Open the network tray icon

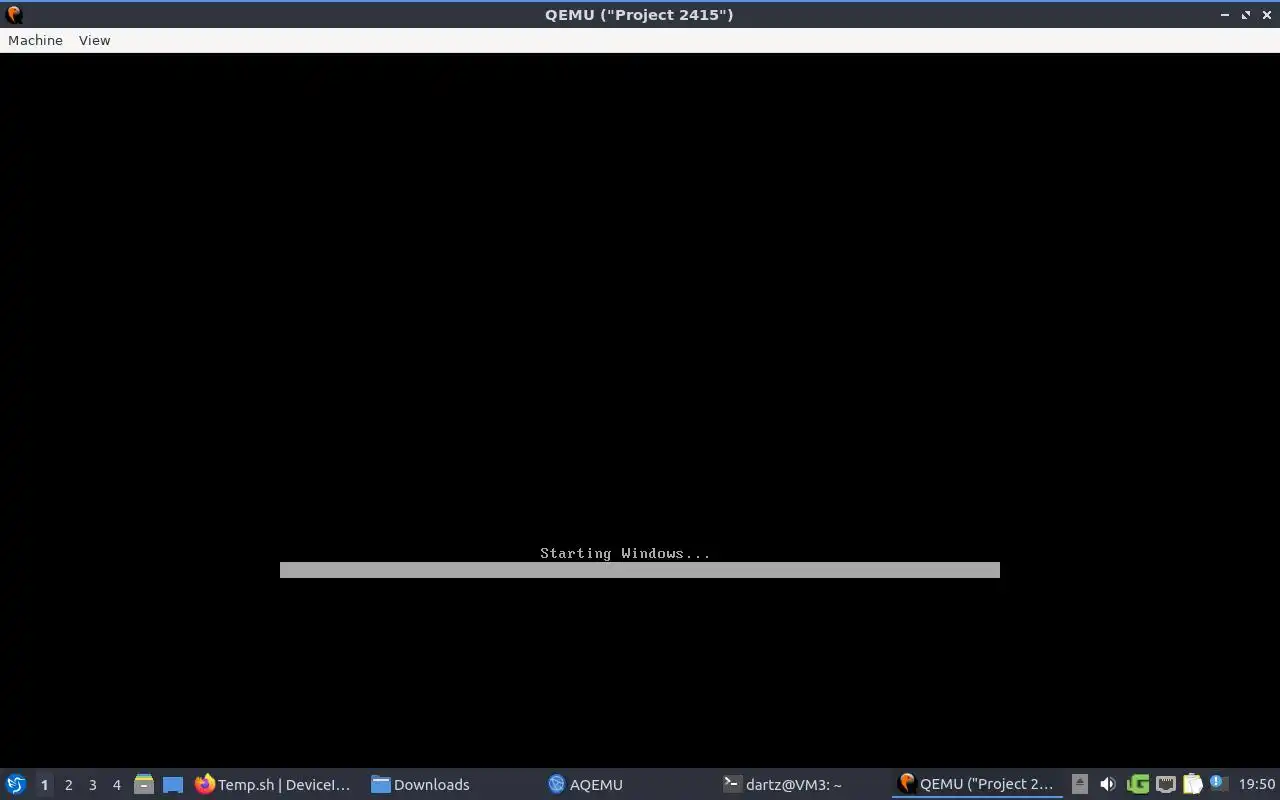click(1166, 784)
